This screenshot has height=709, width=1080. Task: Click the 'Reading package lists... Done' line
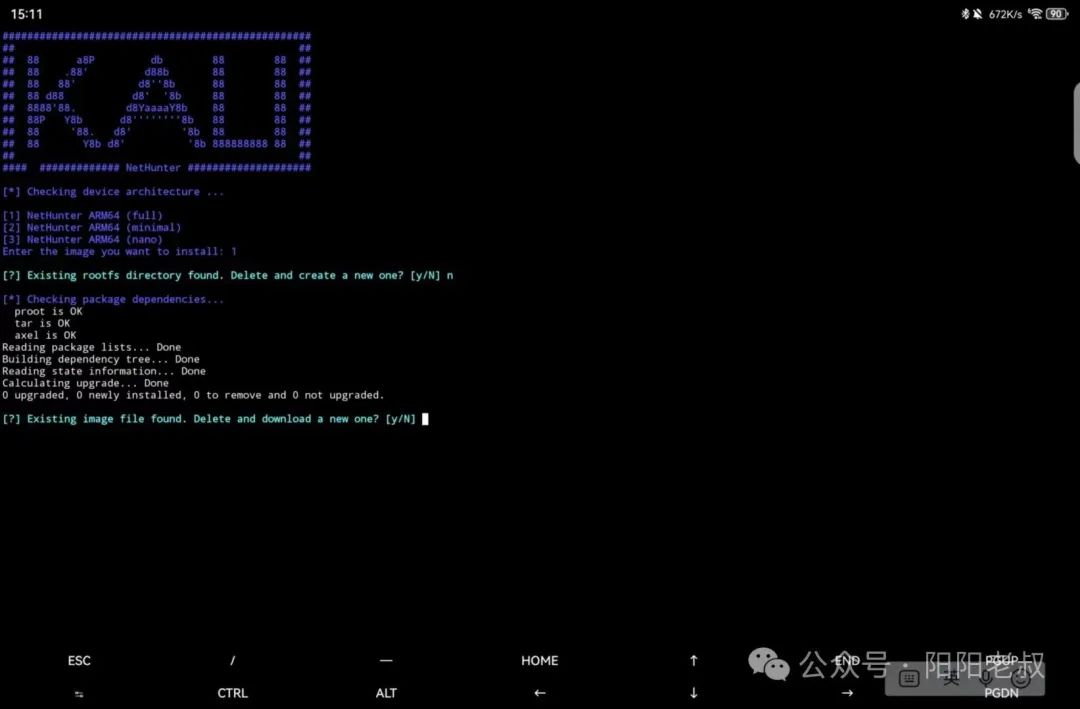(x=92, y=347)
